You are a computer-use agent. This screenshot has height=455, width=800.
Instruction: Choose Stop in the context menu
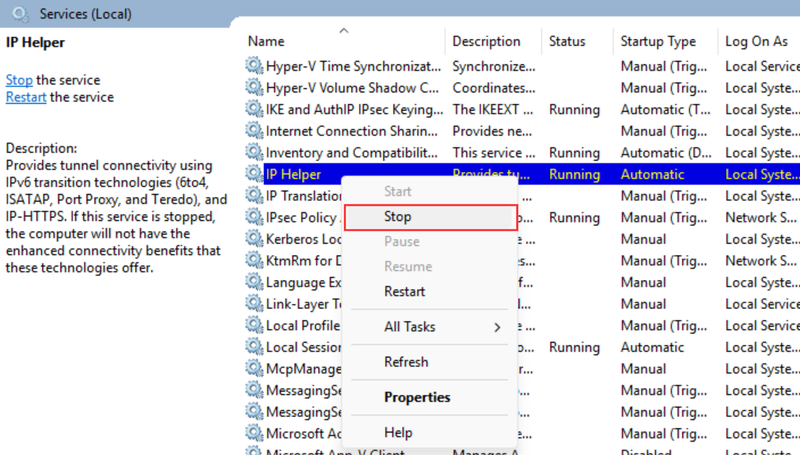pyautogui.click(x=430, y=217)
